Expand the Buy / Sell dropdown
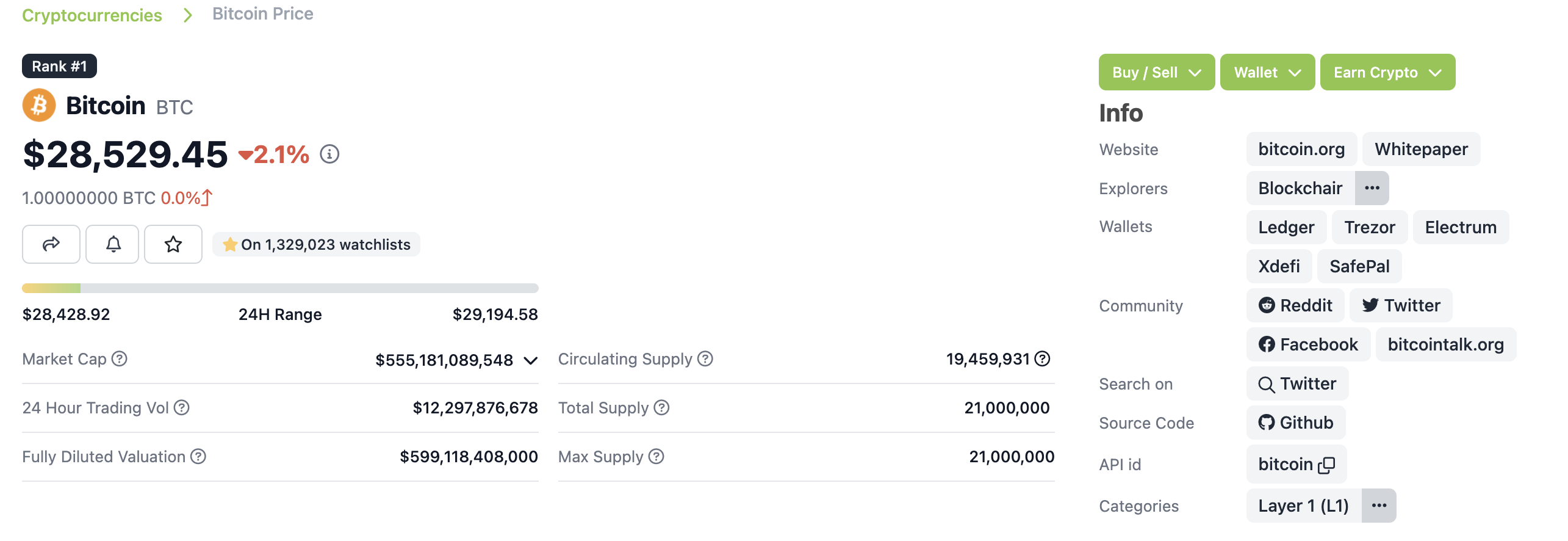The width and height of the screenshot is (1568, 541). click(1156, 73)
